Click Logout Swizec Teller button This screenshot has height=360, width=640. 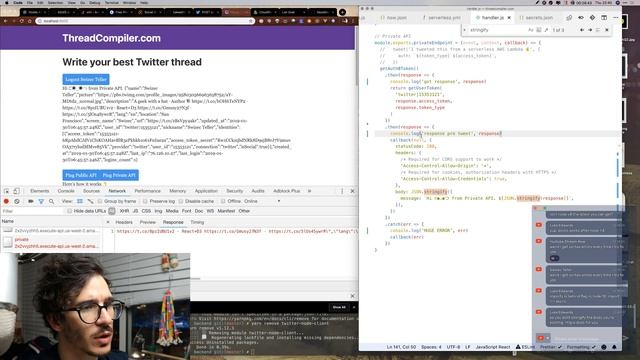86,80
